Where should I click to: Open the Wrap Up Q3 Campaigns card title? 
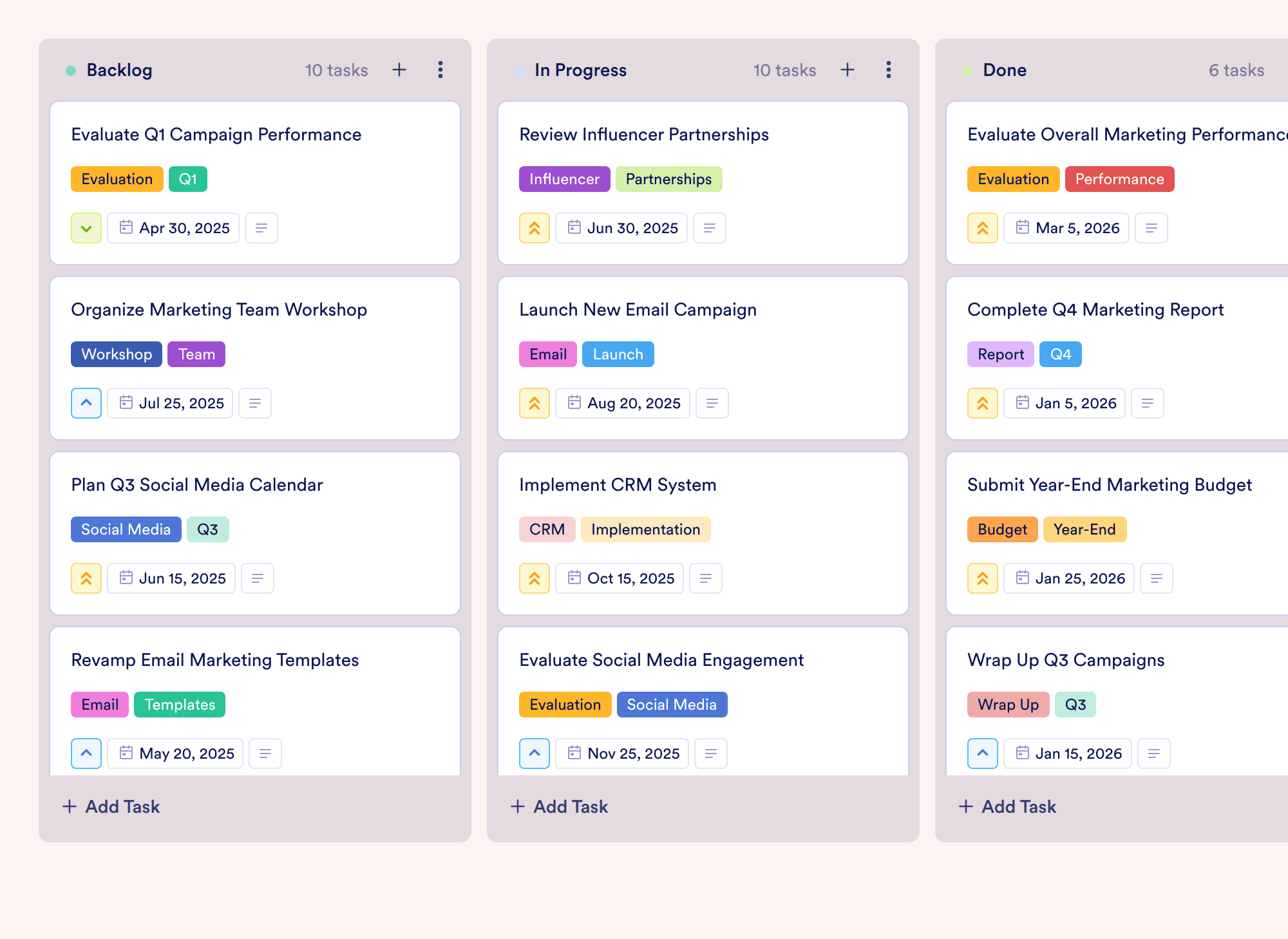pos(1066,659)
